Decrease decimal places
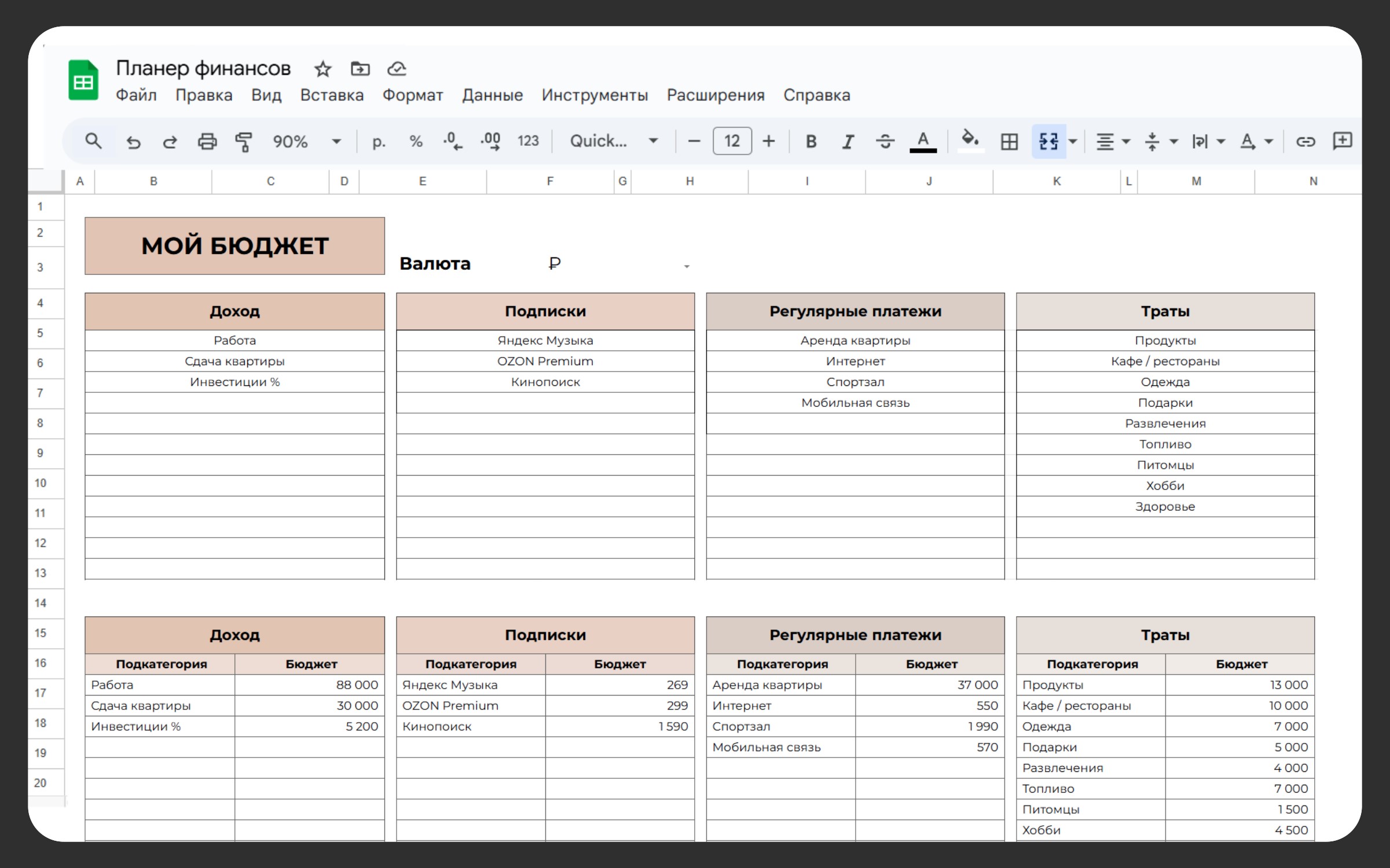This screenshot has height=868, width=1390. coord(453,141)
